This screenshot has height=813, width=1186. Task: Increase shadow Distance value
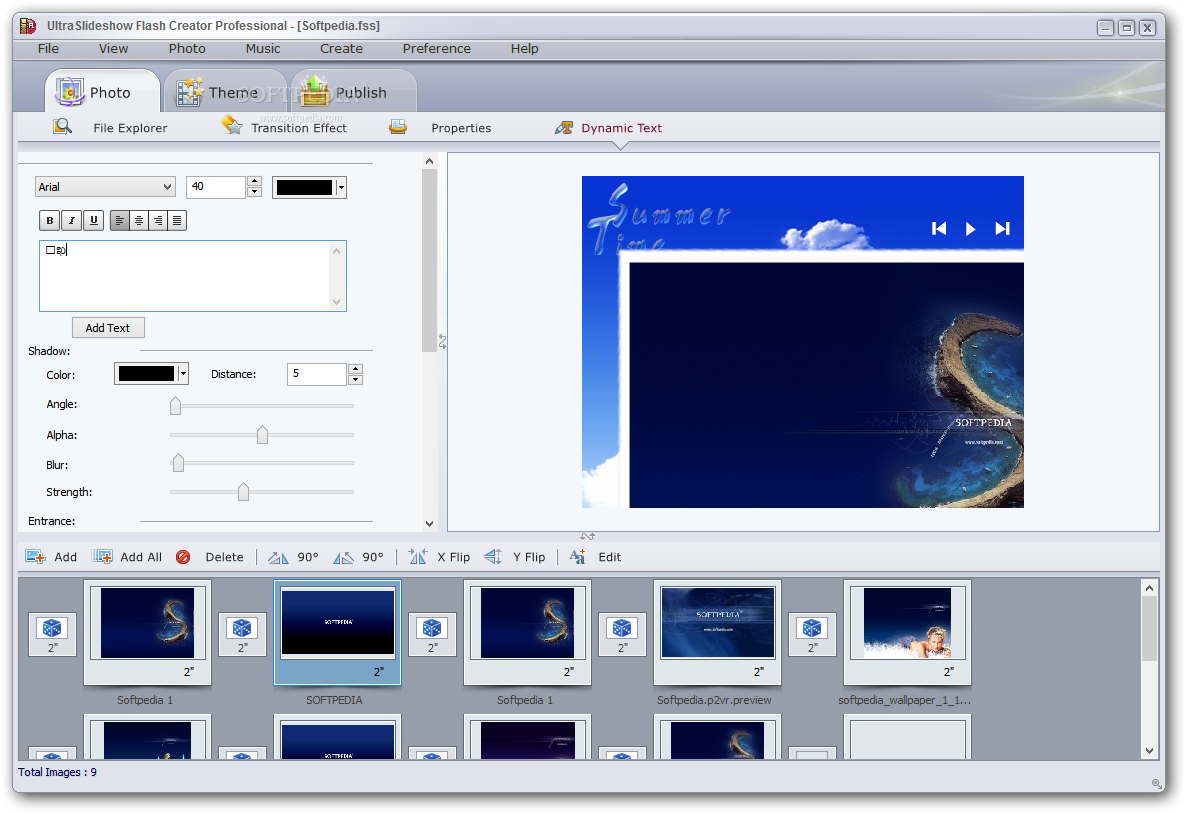355,369
